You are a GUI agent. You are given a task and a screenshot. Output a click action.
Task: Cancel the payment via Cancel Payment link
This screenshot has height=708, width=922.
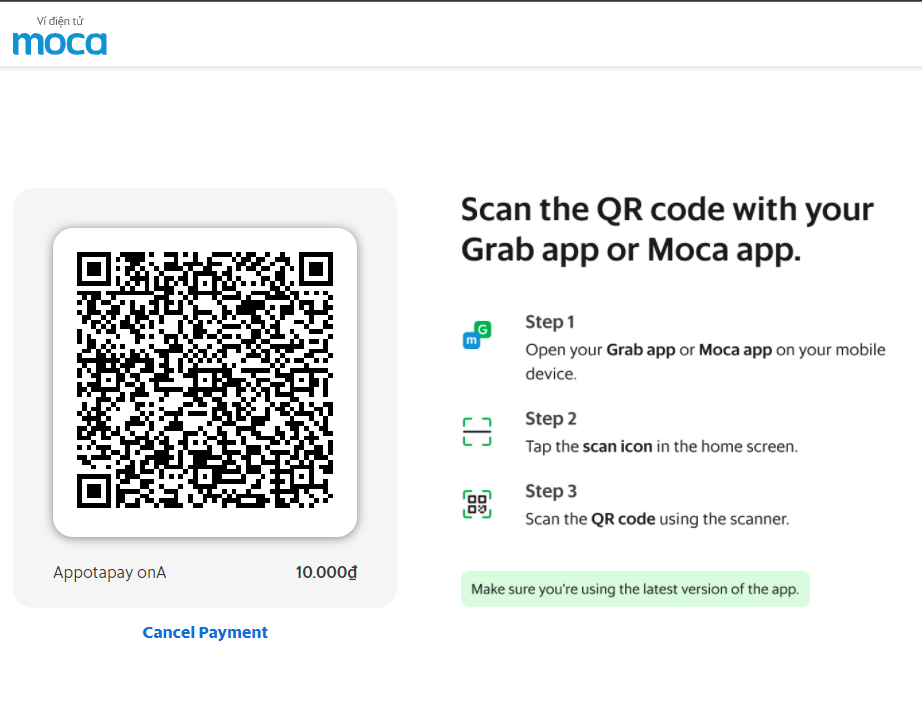(205, 632)
